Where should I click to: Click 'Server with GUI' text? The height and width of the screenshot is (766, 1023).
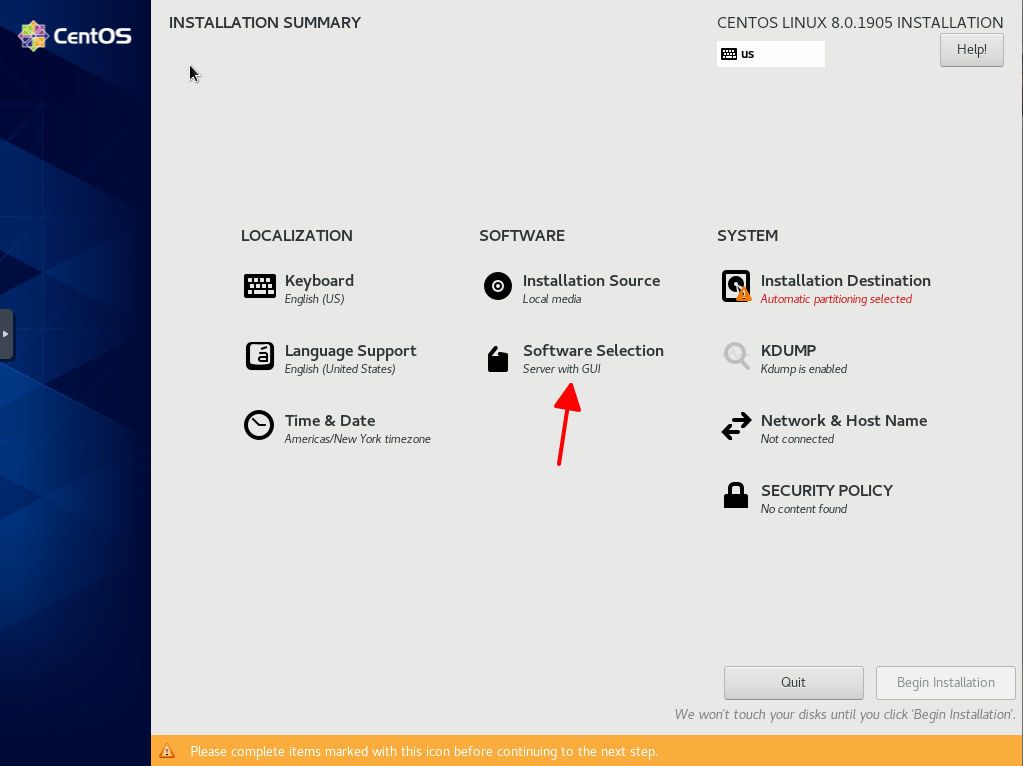(561, 369)
